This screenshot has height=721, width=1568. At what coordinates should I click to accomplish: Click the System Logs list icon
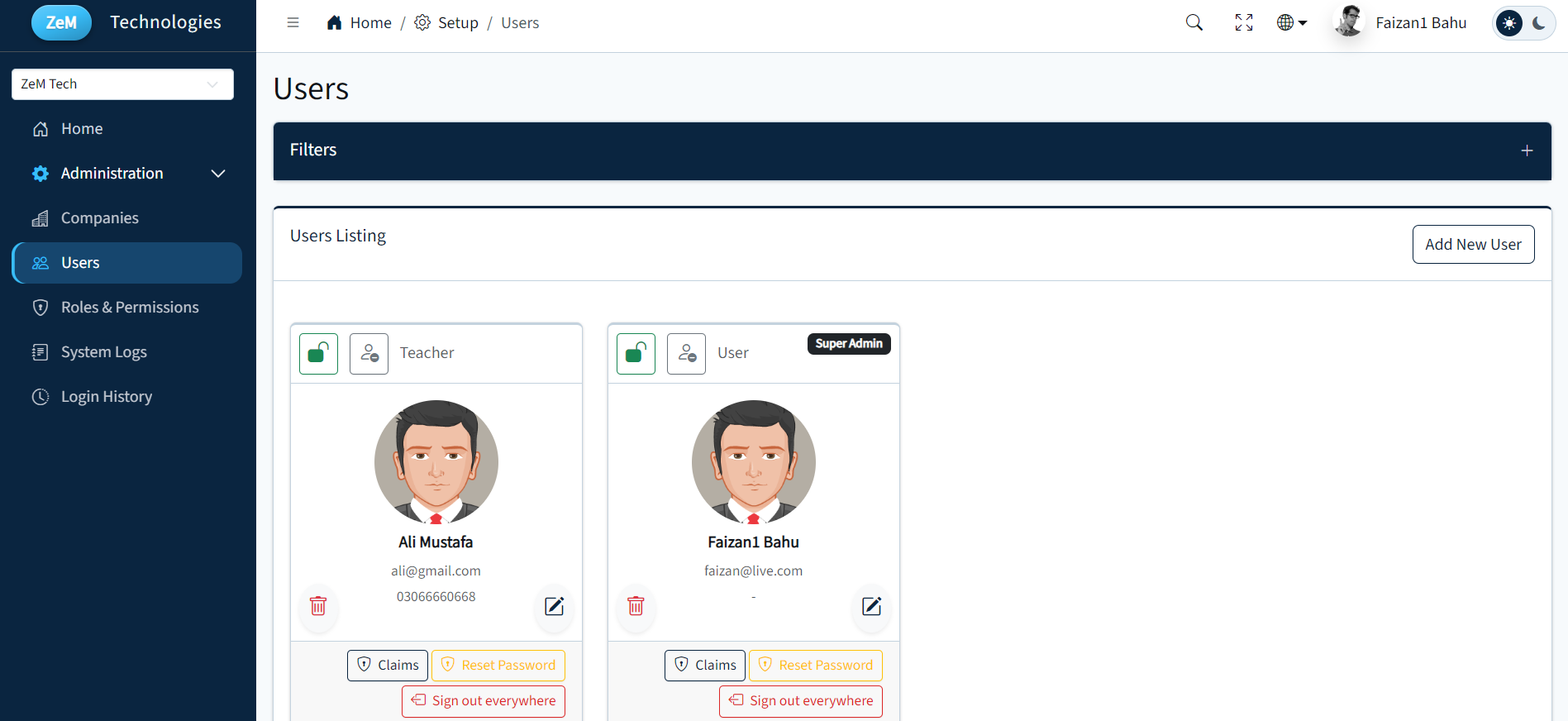click(x=40, y=352)
